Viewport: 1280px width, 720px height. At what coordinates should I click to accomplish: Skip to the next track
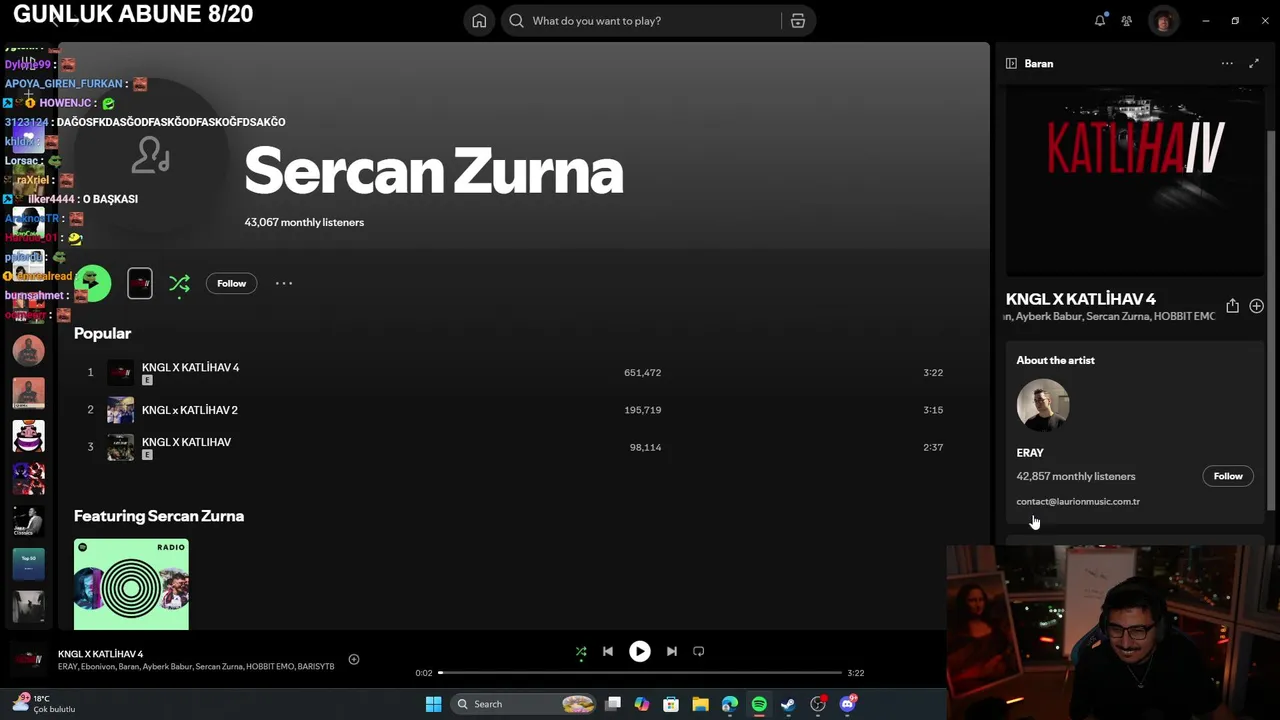coord(672,651)
